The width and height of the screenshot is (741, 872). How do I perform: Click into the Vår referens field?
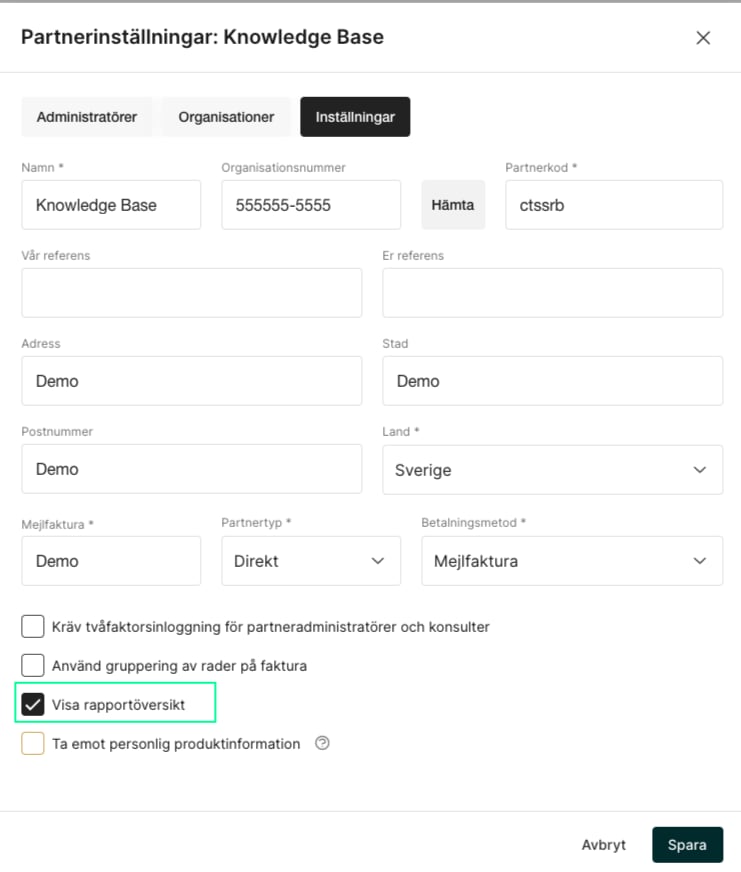click(x=192, y=293)
